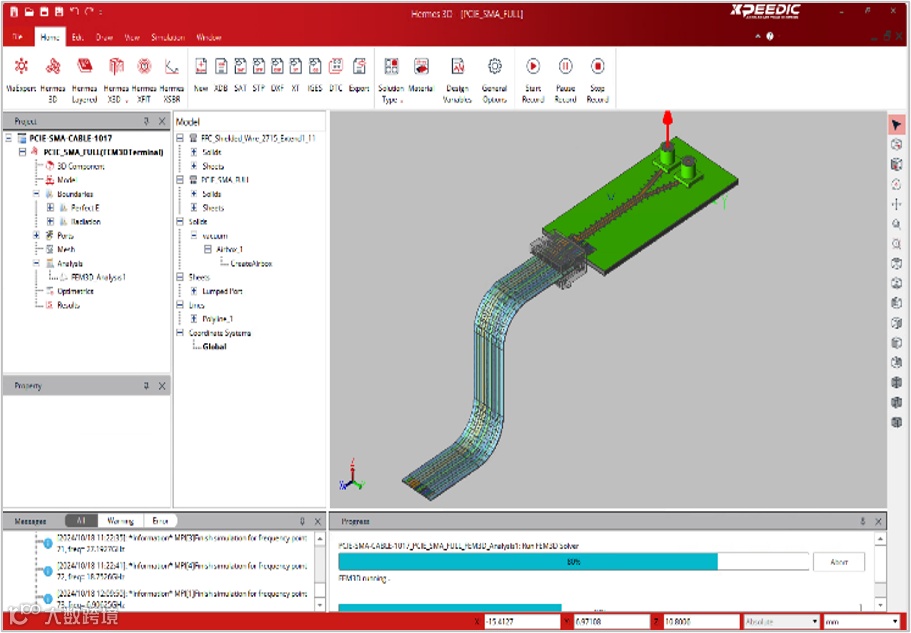This screenshot has width=911, height=633.
Task: Open the Hermes XSBR module
Action: 171,80
